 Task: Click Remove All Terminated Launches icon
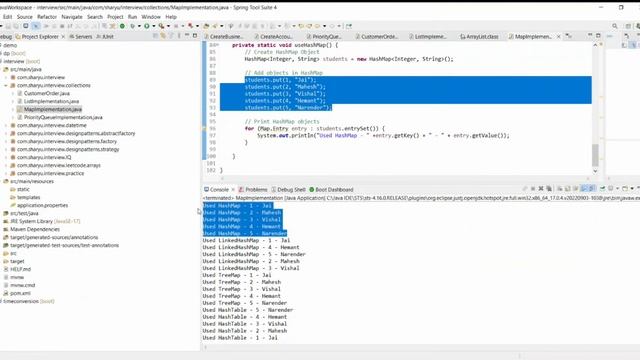point(549,189)
